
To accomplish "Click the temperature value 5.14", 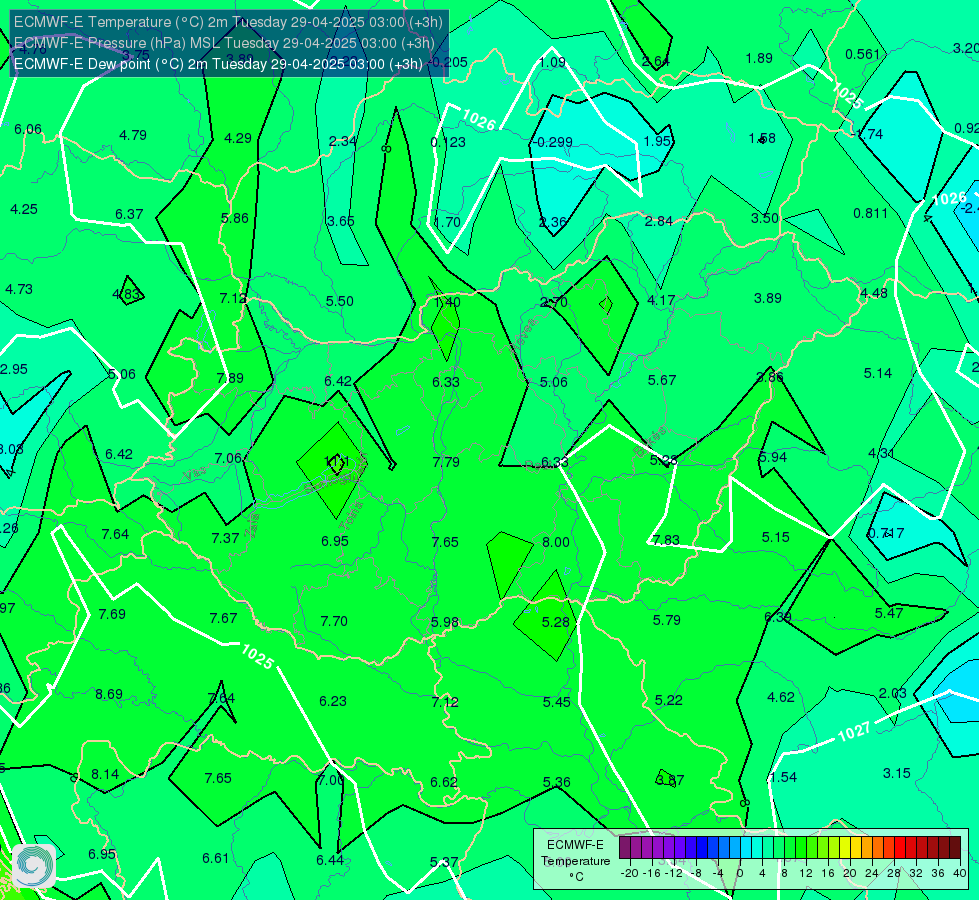I will coord(878,373).
